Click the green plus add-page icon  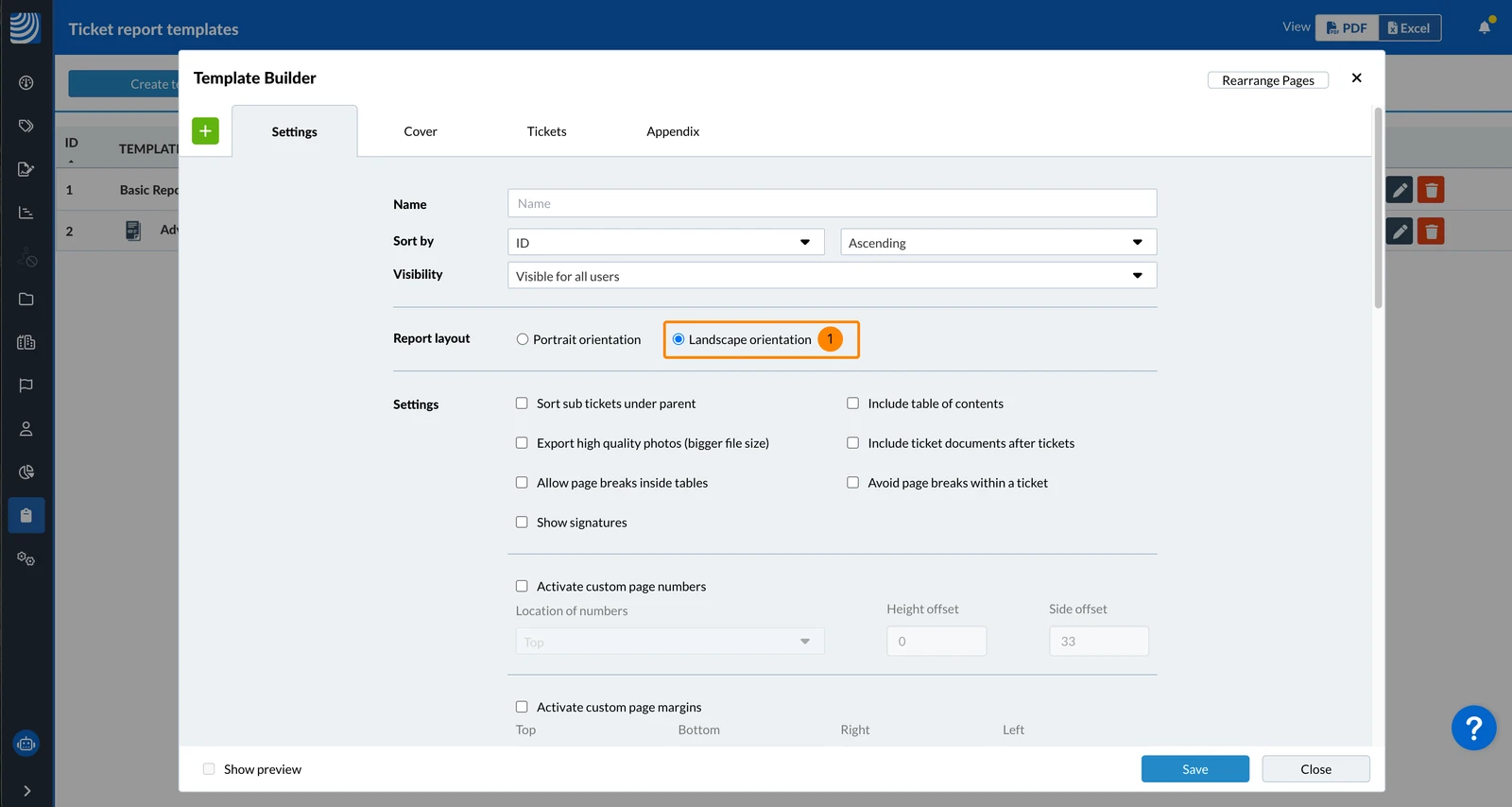pos(205,131)
